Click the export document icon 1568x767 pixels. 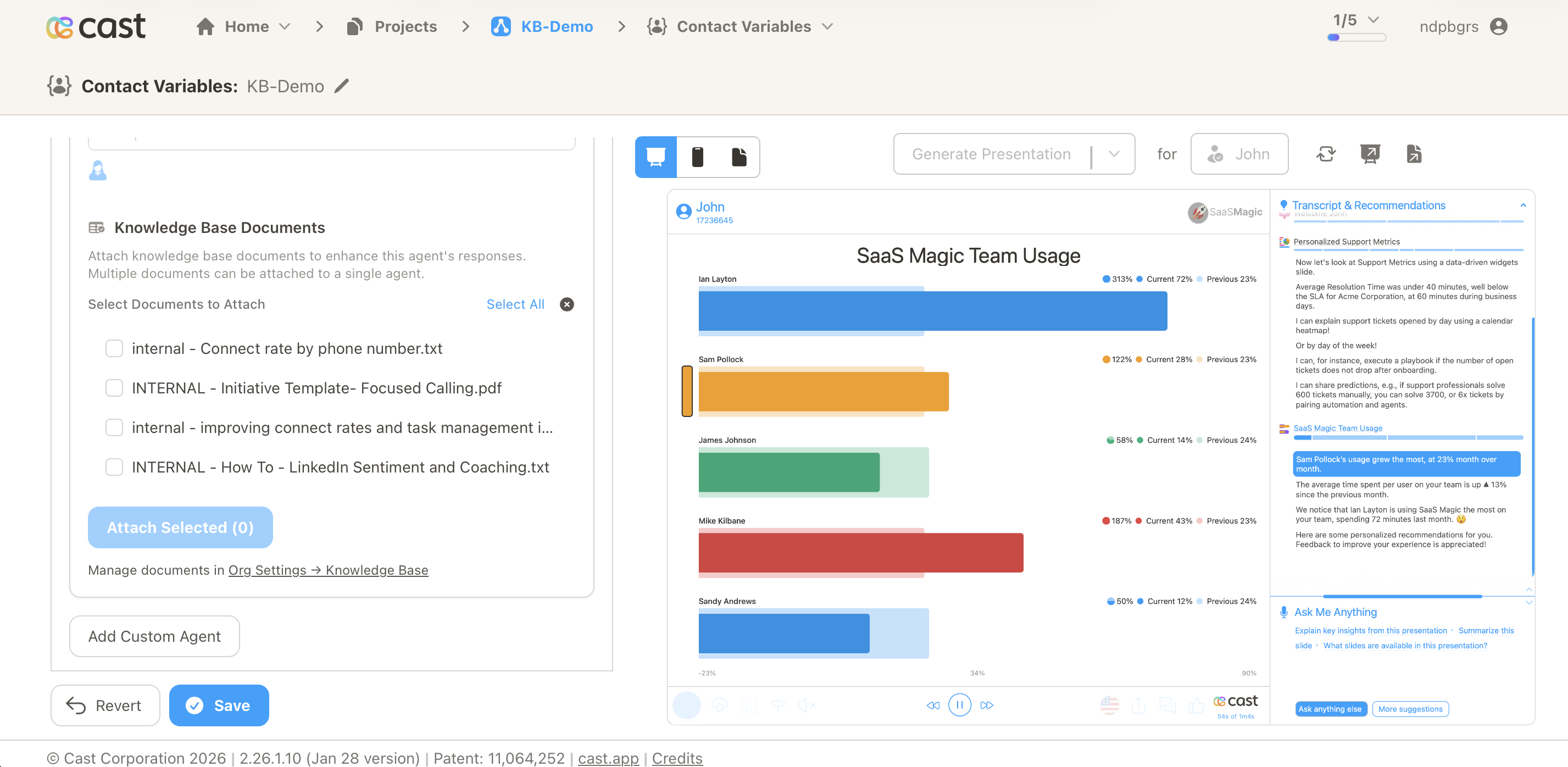point(1414,154)
